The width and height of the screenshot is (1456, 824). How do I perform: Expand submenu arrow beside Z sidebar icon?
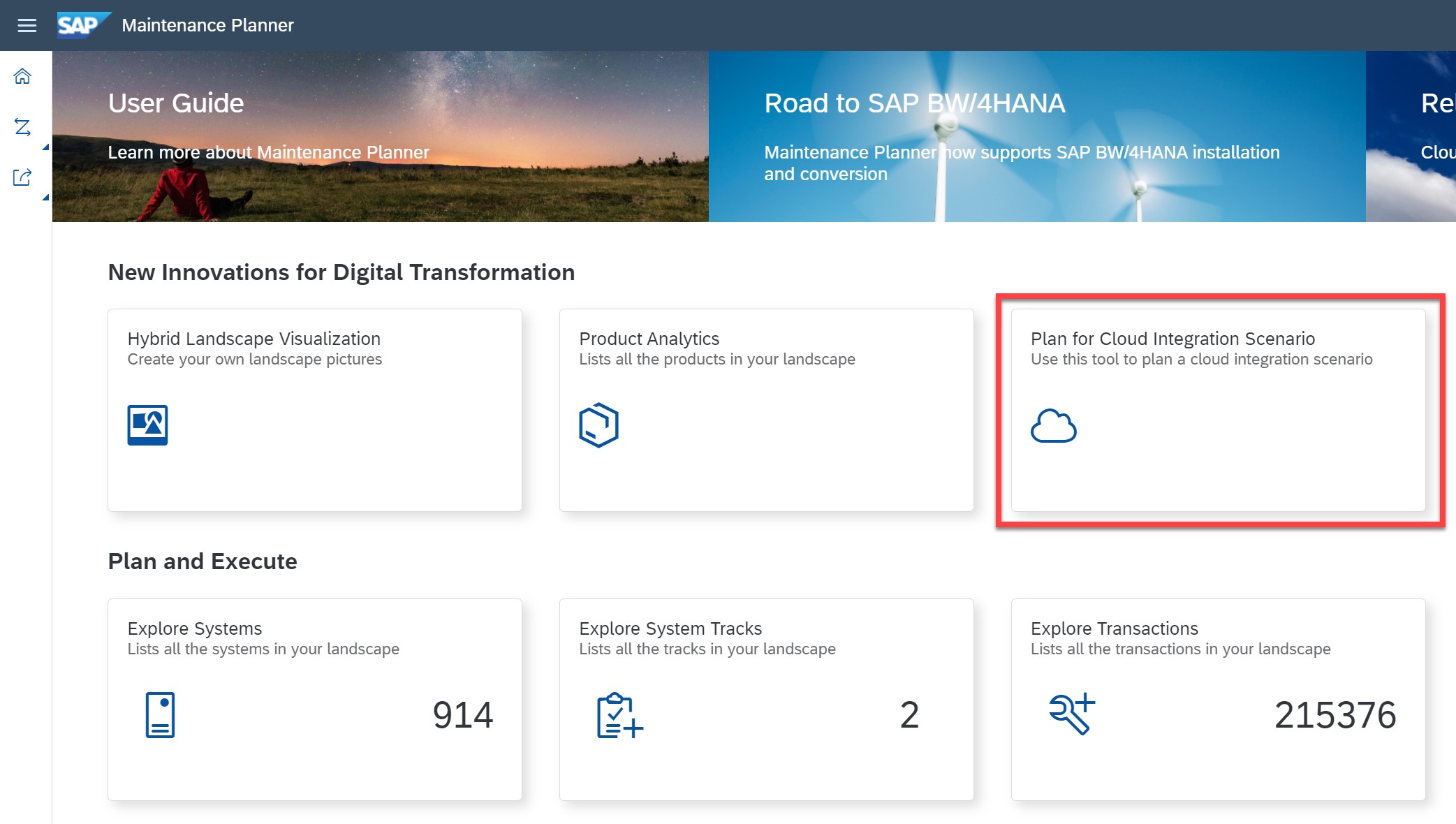(x=45, y=147)
